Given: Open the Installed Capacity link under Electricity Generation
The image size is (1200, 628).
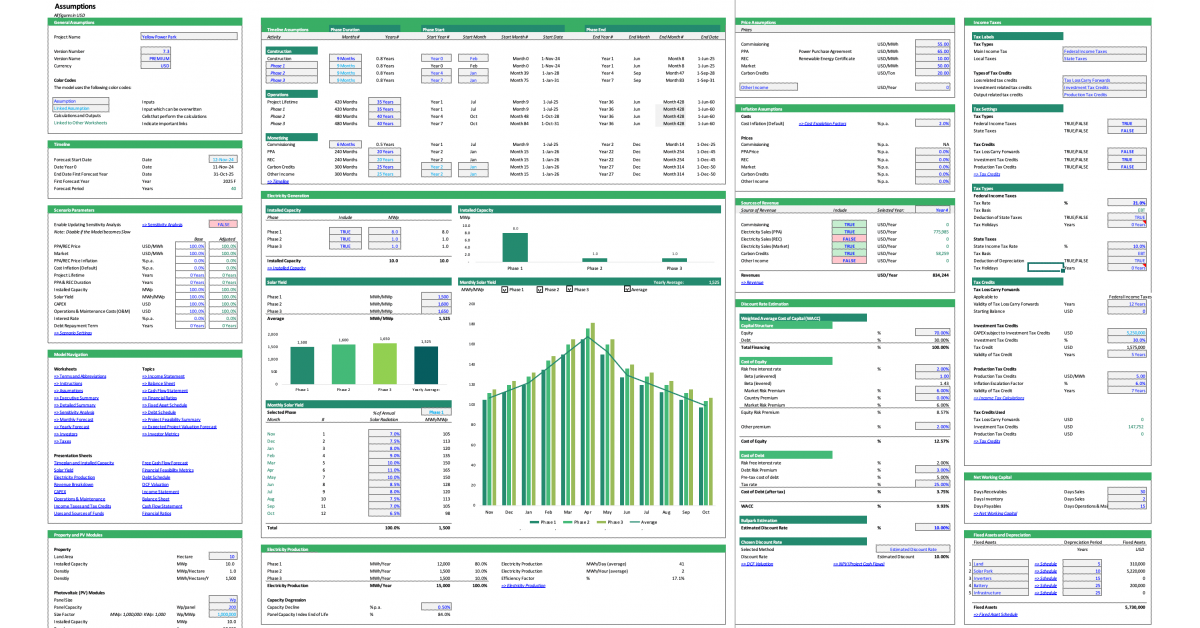Looking at the screenshot, I should 286,268.
